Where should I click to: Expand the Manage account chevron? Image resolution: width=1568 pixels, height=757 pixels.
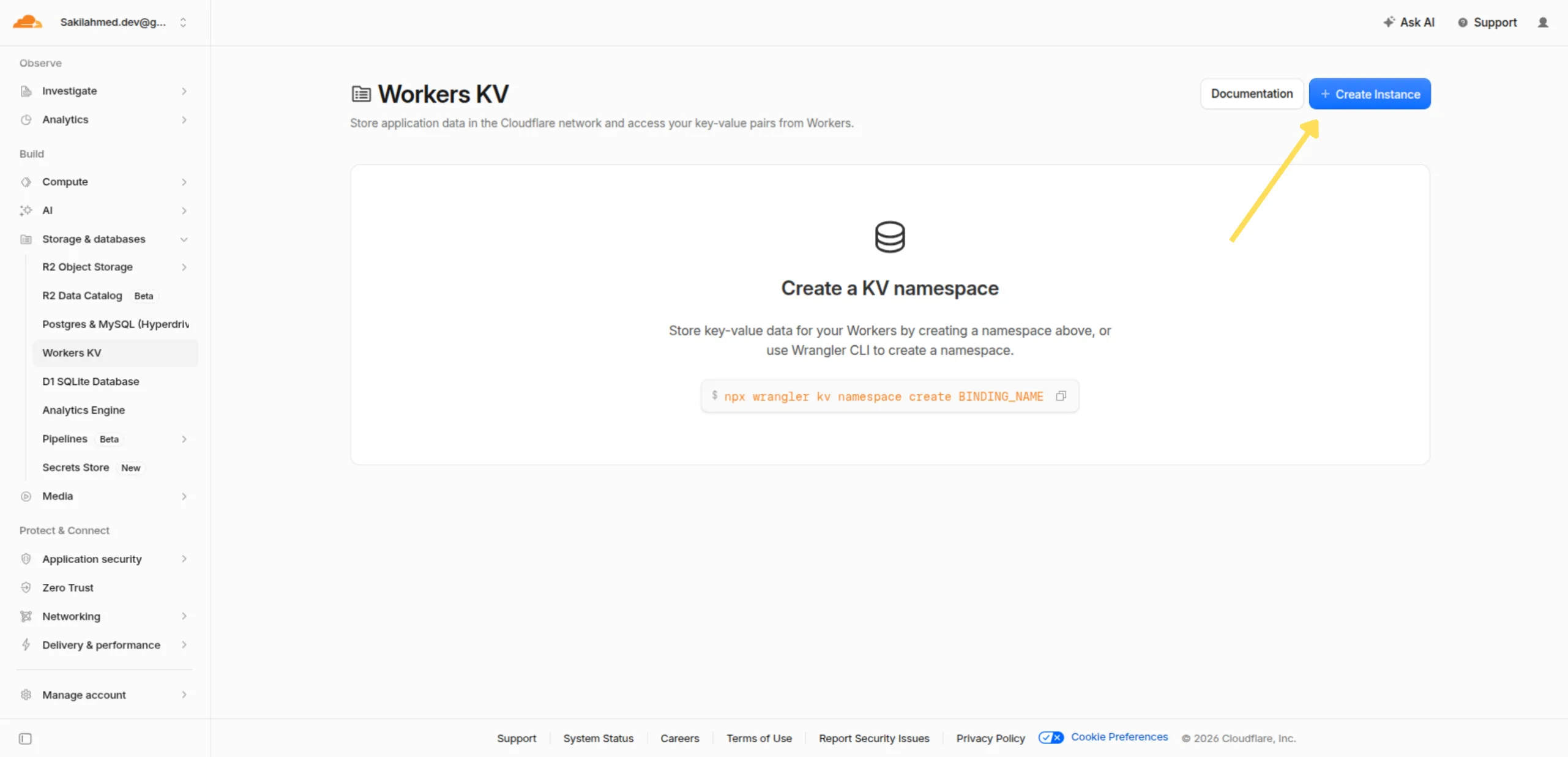pyautogui.click(x=184, y=695)
